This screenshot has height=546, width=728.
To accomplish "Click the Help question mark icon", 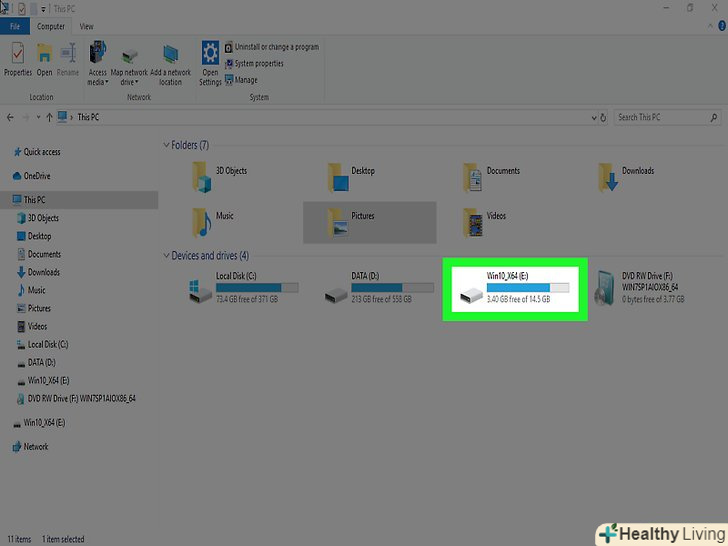I will click(722, 26).
